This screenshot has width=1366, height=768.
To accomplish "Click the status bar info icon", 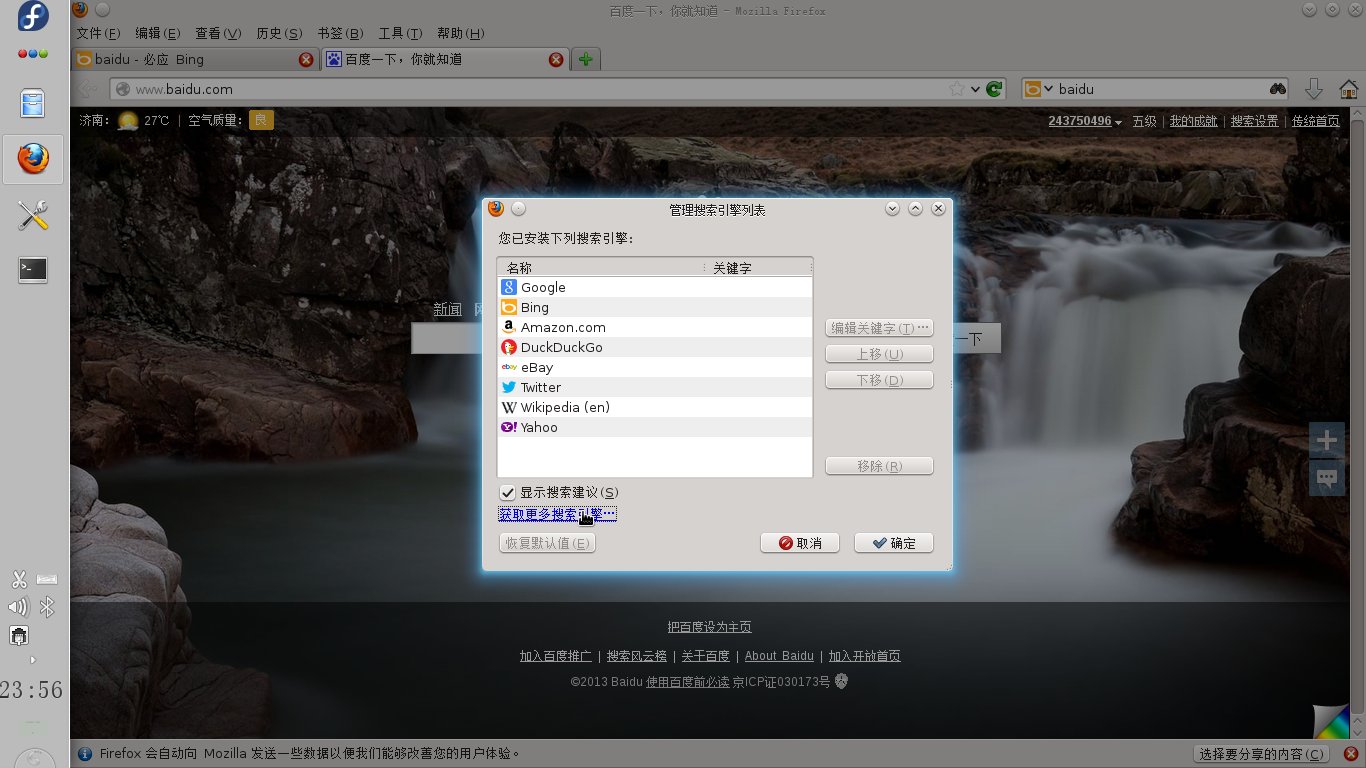I will click(x=85, y=754).
